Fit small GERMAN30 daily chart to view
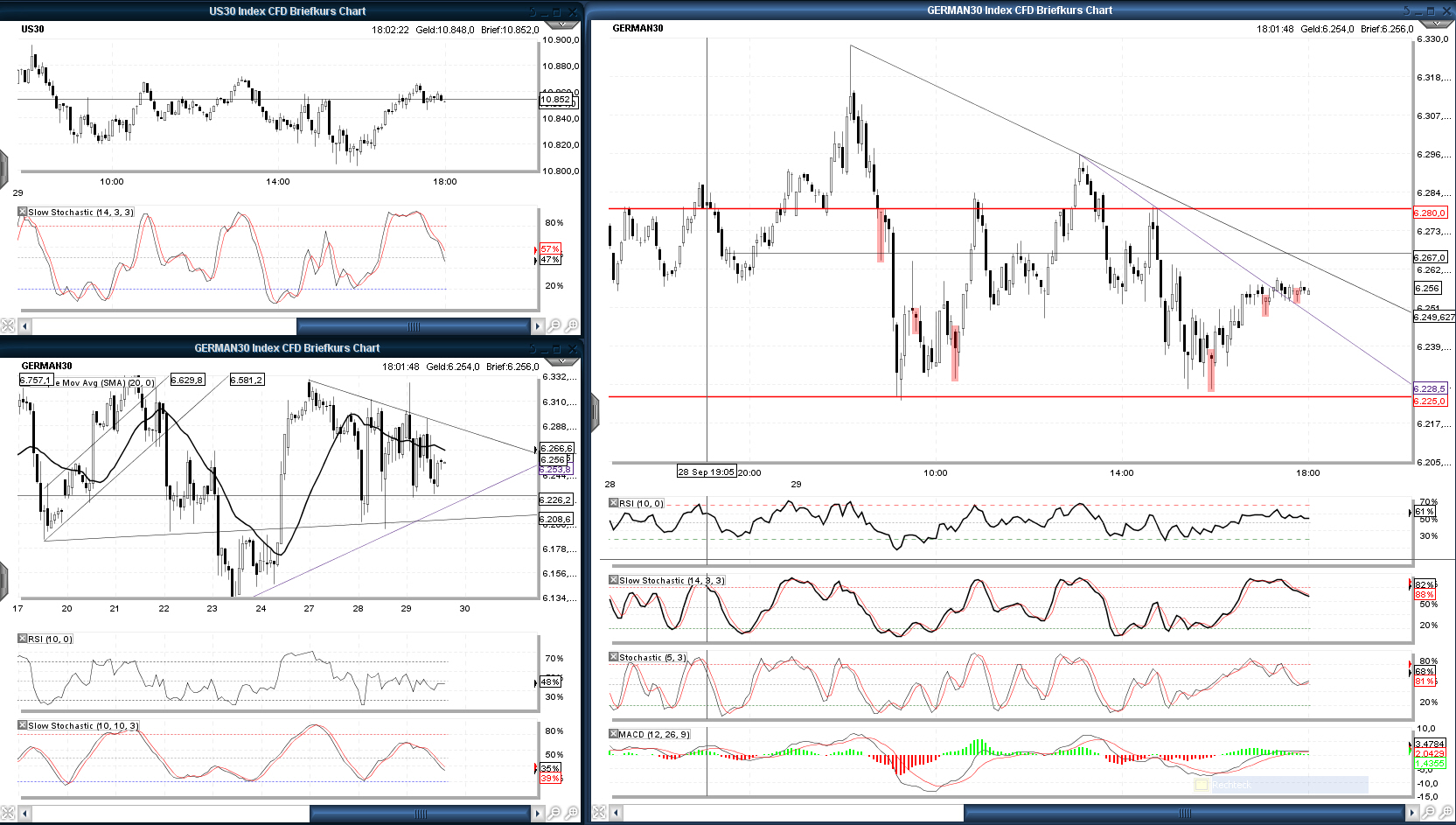This screenshot has width=1456, height=825. point(8,814)
